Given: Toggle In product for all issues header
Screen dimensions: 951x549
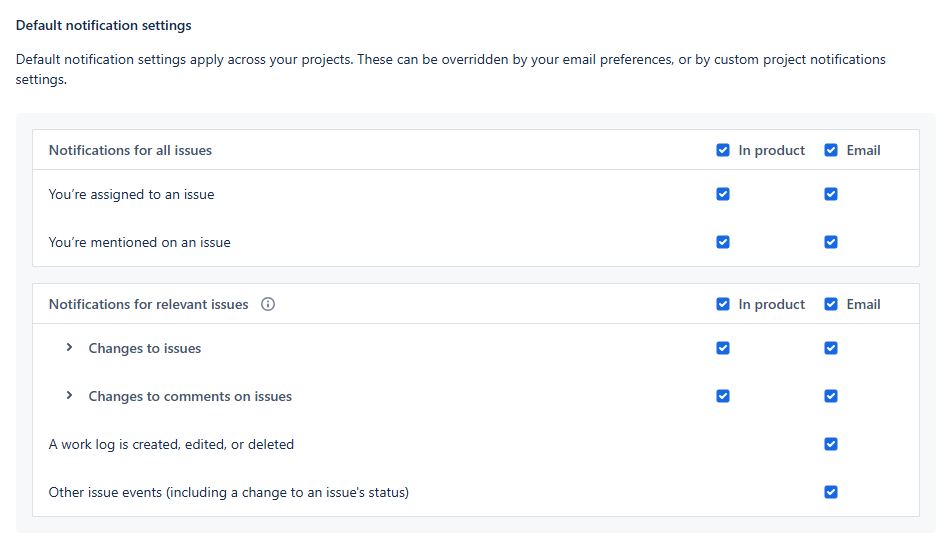Looking at the screenshot, I should [x=723, y=151].
